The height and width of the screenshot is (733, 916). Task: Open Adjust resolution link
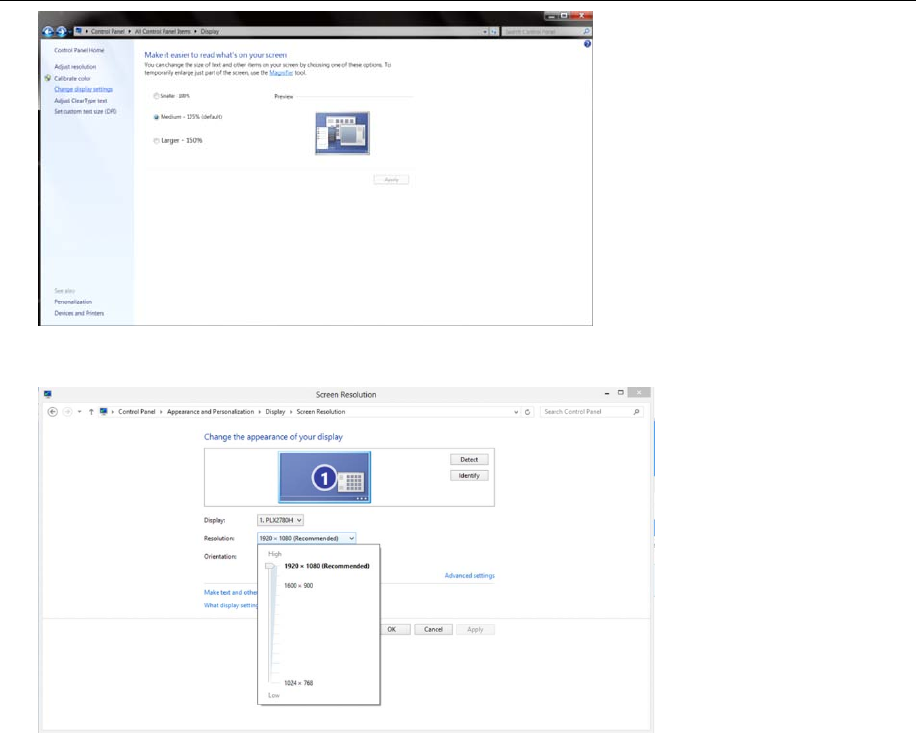click(x=75, y=67)
